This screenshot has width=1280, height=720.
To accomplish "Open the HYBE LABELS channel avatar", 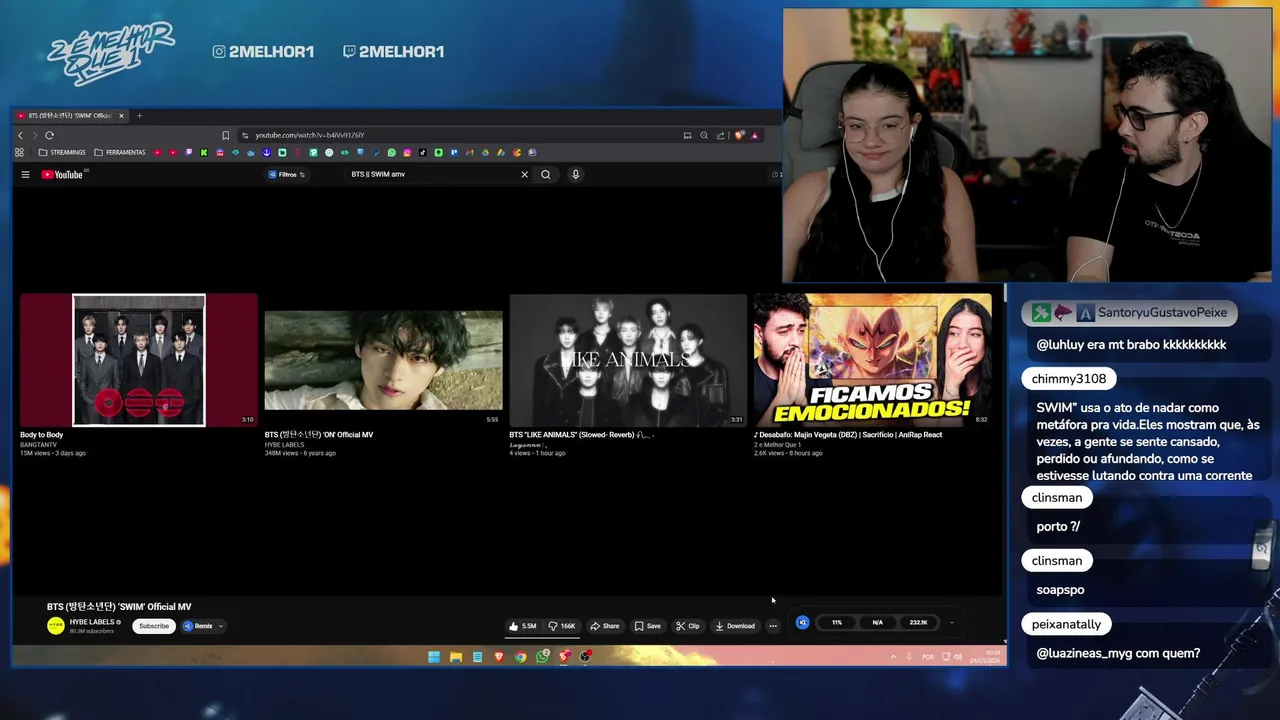I will pos(56,626).
